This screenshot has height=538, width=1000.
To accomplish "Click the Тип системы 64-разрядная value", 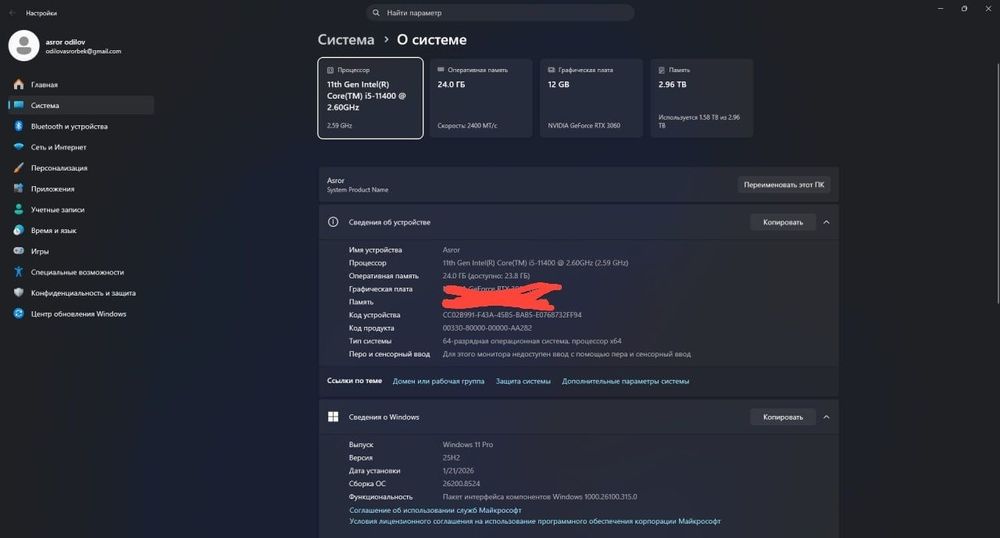I will point(532,341).
